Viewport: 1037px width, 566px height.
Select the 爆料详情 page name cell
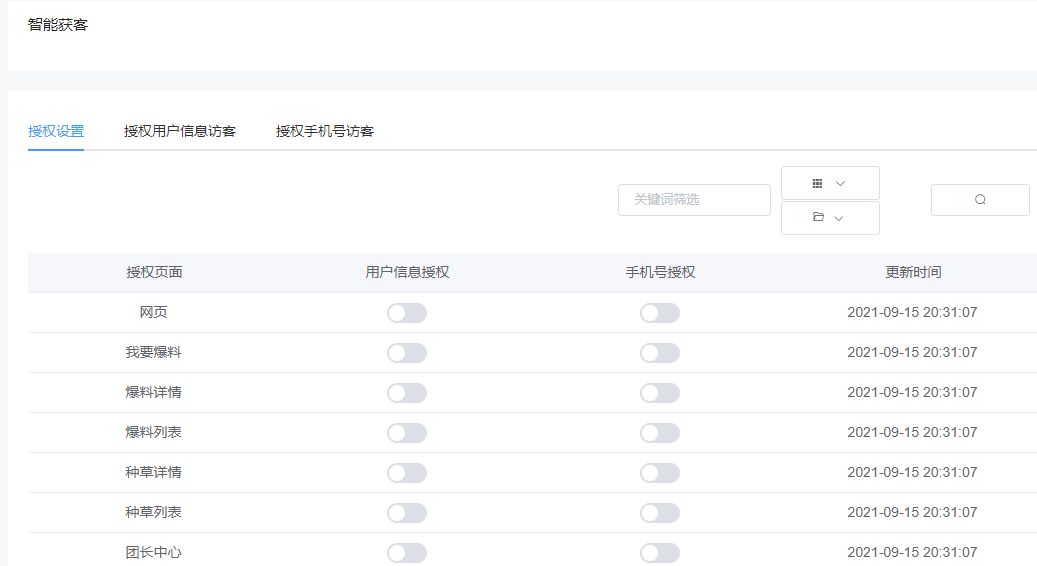[153, 392]
